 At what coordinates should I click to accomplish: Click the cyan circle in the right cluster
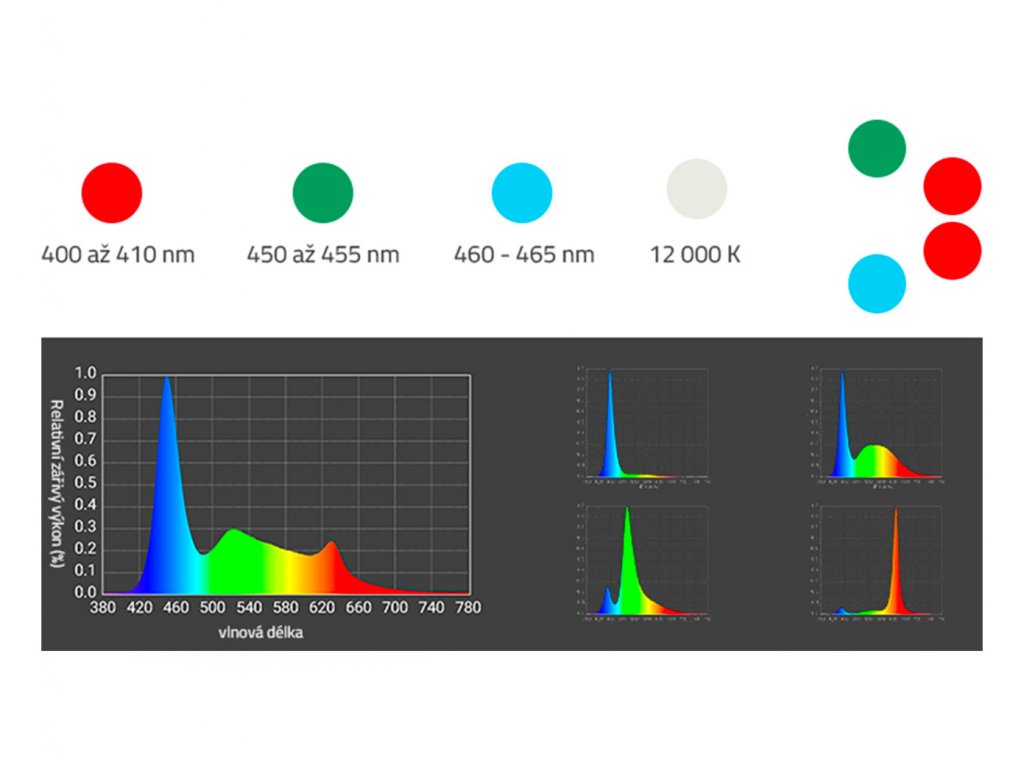(x=877, y=284)
